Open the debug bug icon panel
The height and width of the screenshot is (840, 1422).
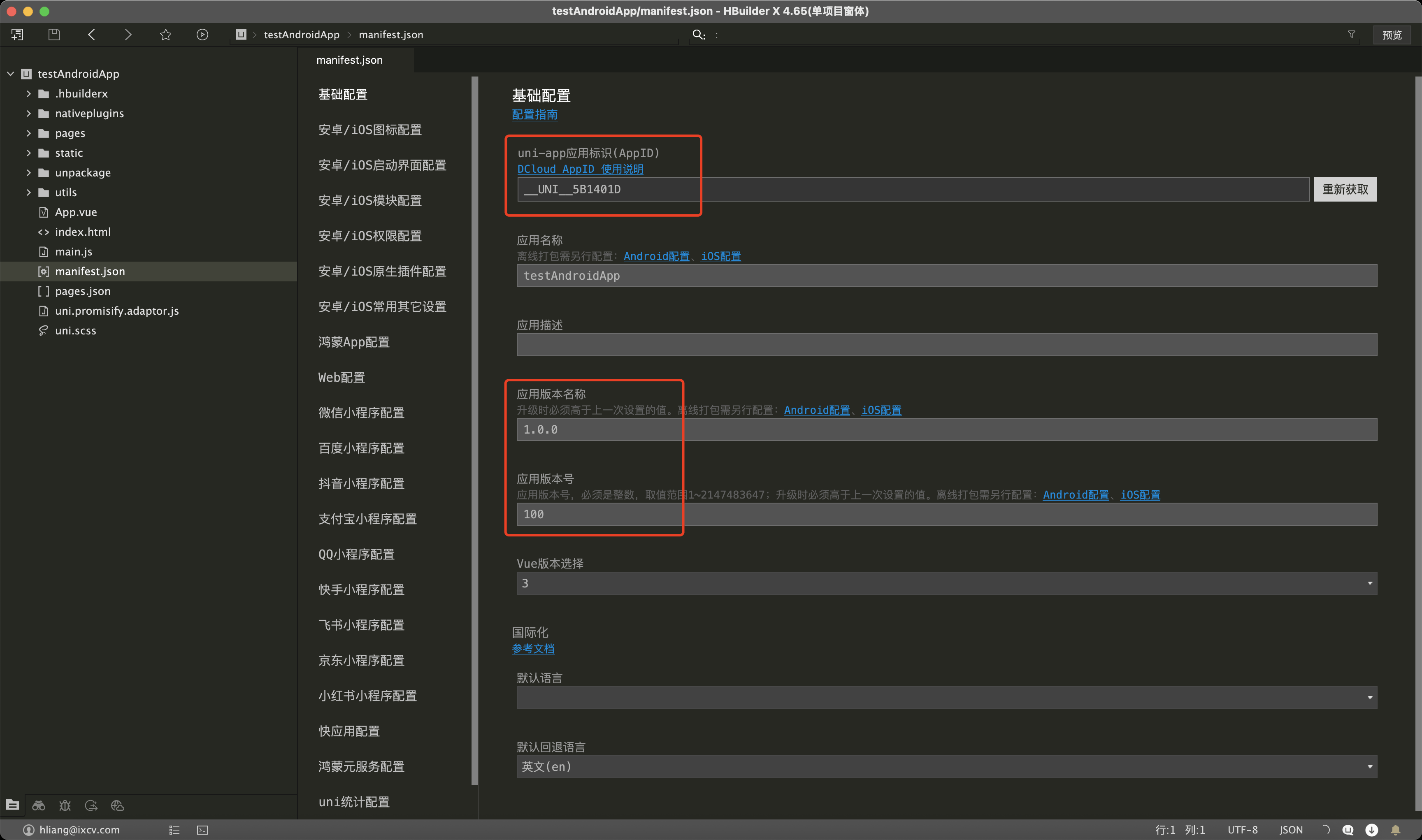(x=65, y=805)
